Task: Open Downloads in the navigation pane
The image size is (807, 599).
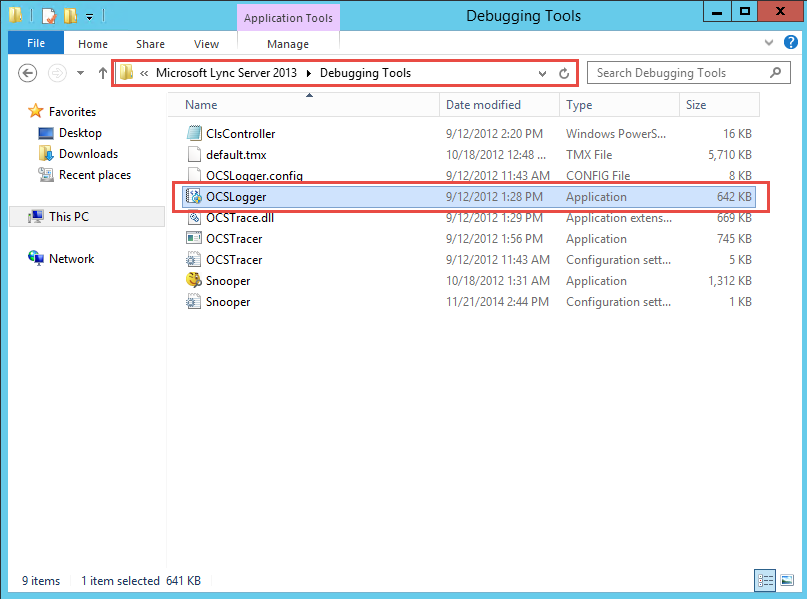Action: point(89,154)
